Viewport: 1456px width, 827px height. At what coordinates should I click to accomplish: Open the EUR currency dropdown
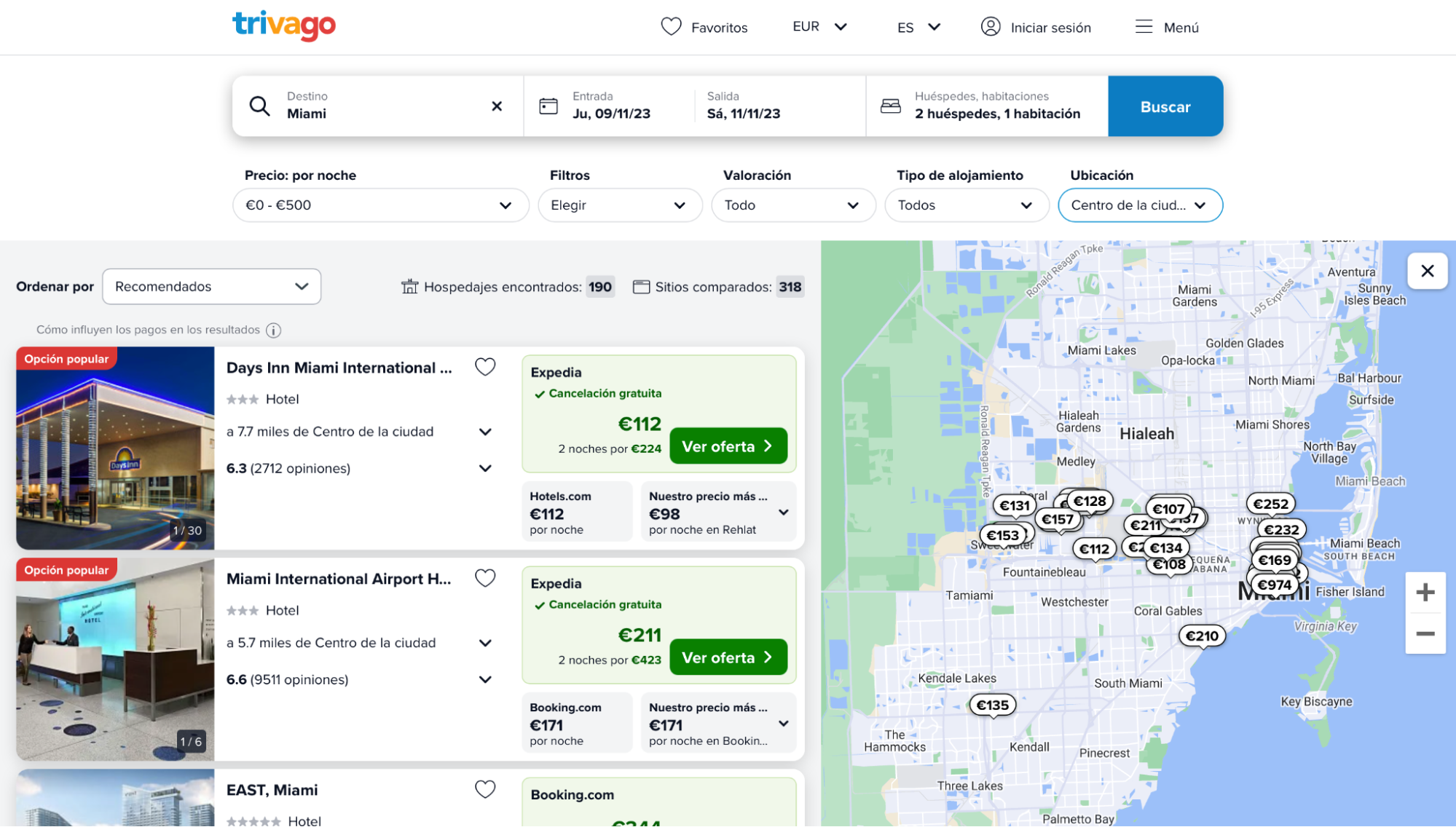(820, 27)
